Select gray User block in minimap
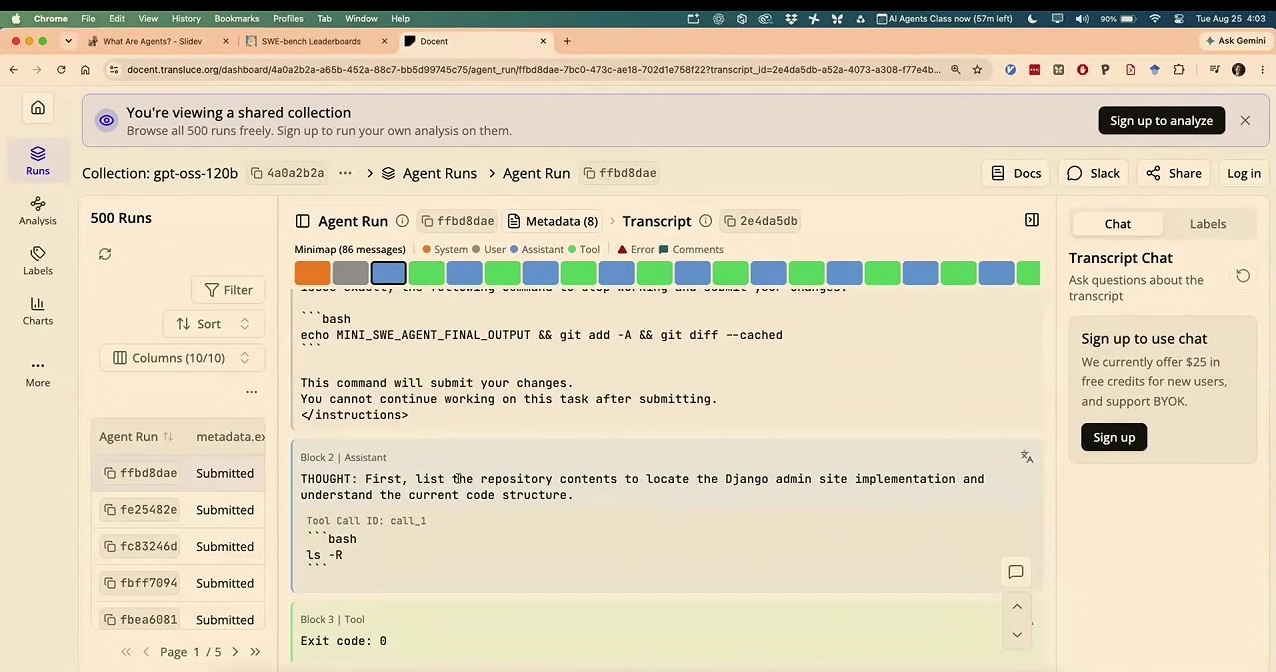Screen dimensions: 1276x672 [350, 272]
